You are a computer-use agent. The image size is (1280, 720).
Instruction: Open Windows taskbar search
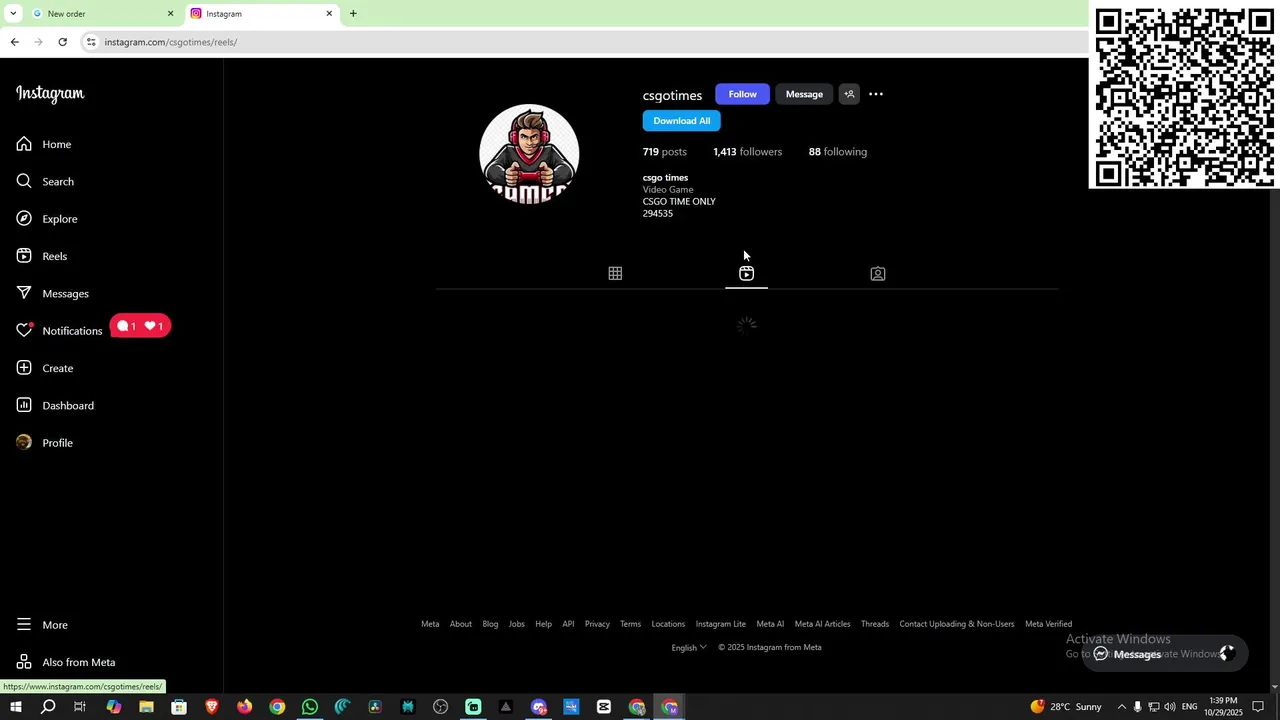click(47, 707)
